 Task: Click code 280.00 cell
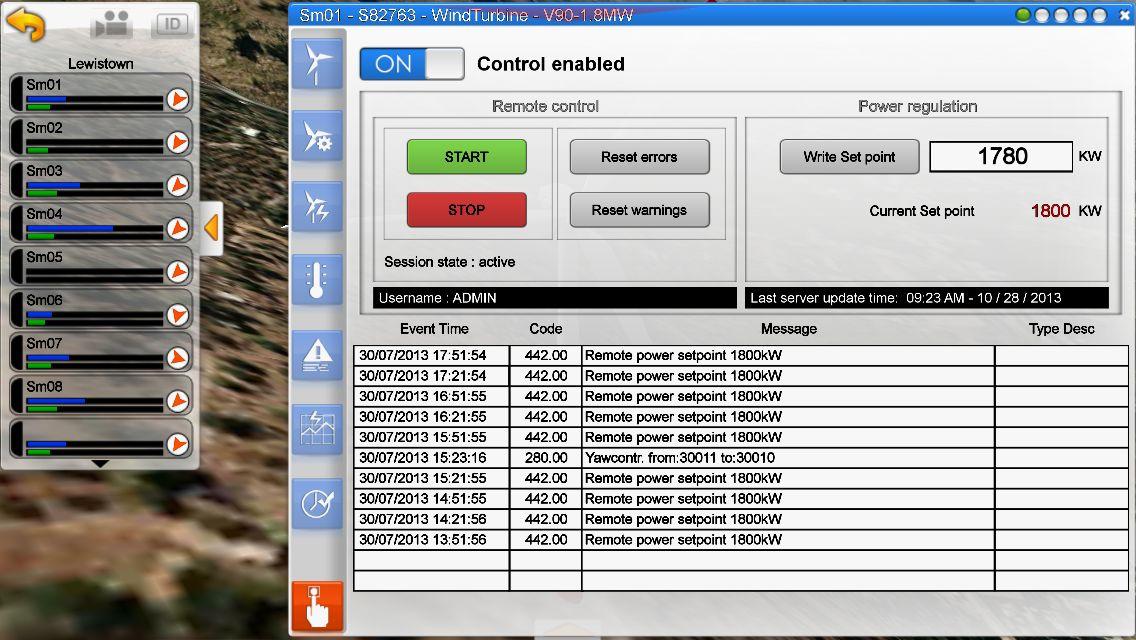[x=546, y=458]
